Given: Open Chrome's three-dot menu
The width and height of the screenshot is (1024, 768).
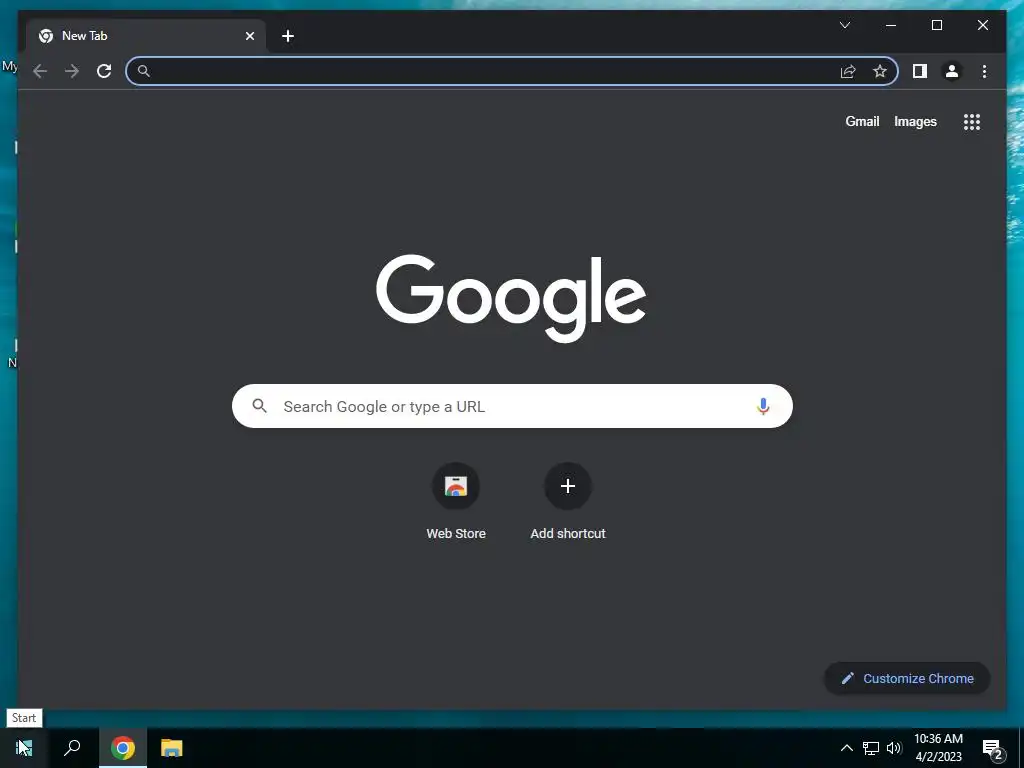Looking at the screenshot, I should (x=984, y=71).
